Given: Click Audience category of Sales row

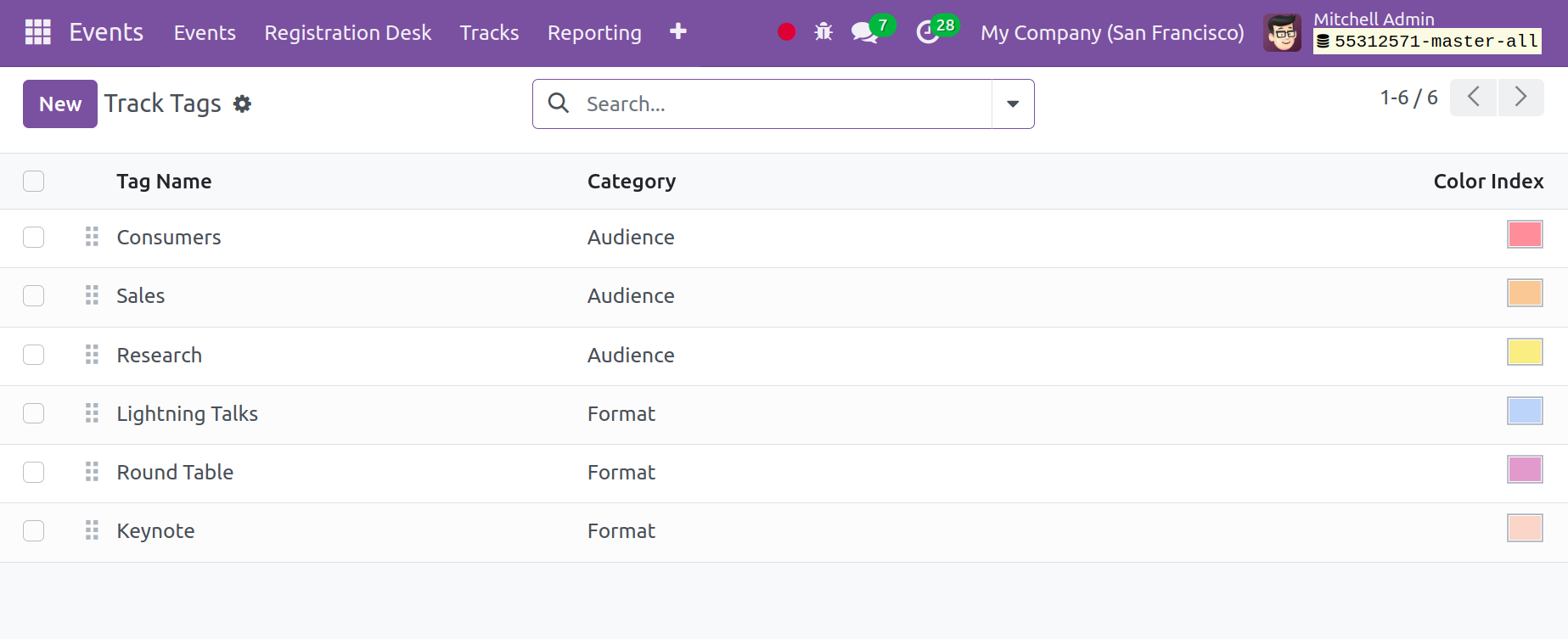Looking at the screenshot, I should 631,296.
